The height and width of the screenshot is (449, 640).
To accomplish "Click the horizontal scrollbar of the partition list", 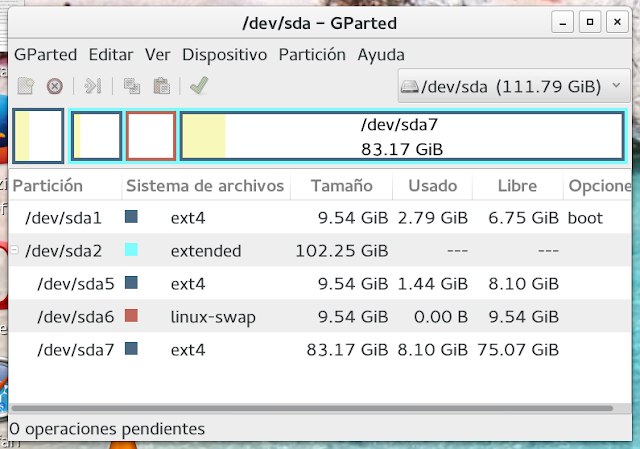I will tap(312, 408).
